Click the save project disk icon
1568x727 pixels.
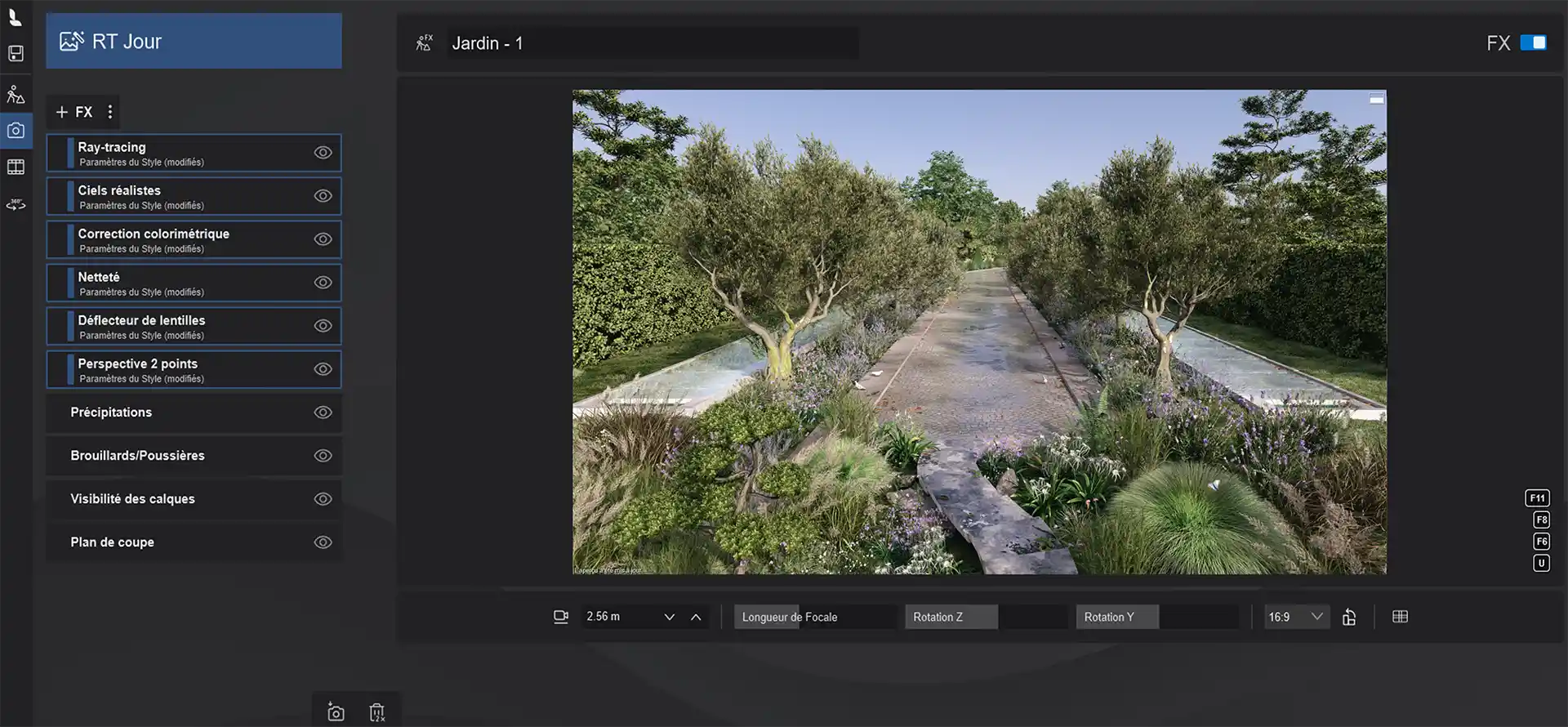16,54
